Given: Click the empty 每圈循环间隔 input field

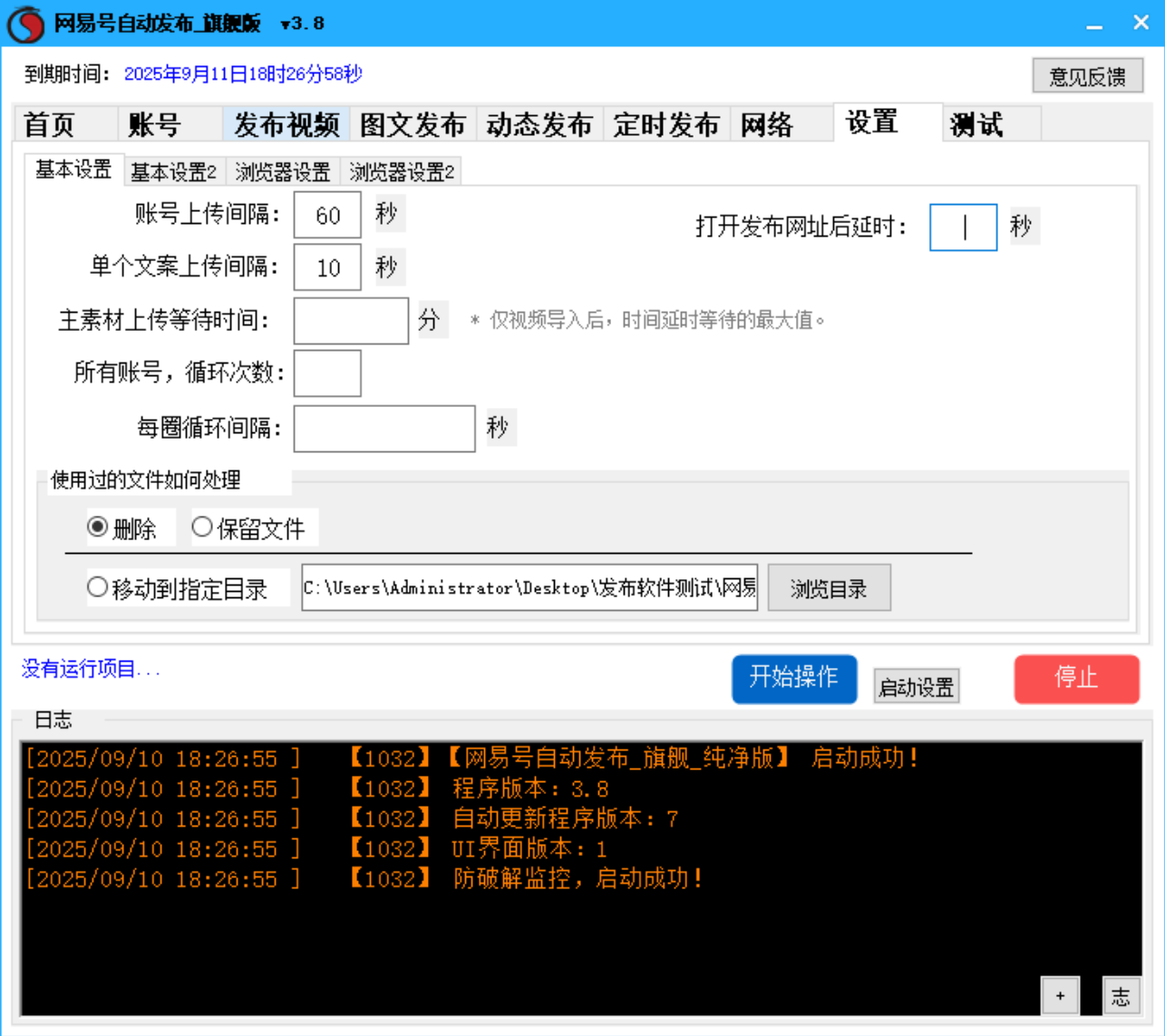Looking at the screenshot, I should 383,427.
